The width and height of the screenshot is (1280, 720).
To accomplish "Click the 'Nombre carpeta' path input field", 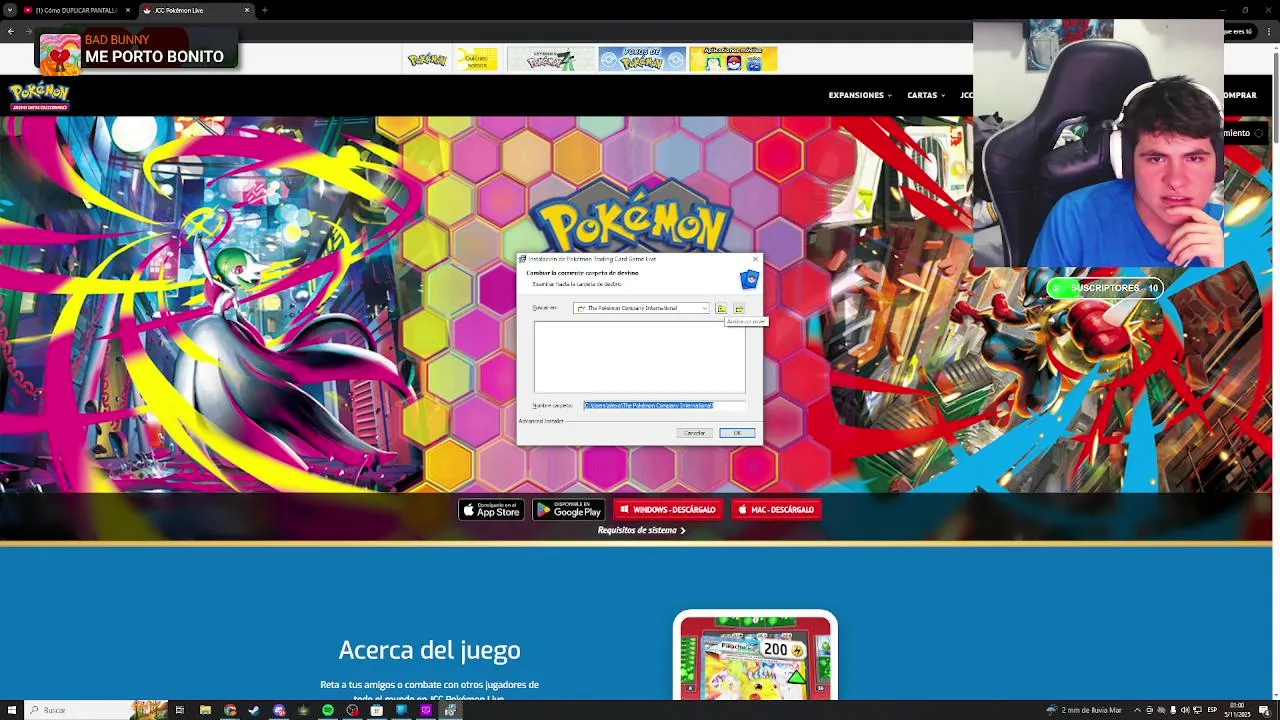I will [x=664, y=405].
